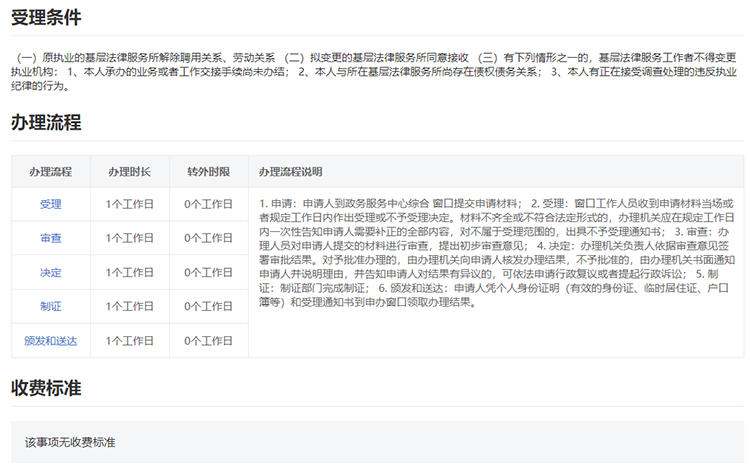This screenshot has height=468, width=750.
Task: Click the 受理 link in process table
Action: point(50,204)
